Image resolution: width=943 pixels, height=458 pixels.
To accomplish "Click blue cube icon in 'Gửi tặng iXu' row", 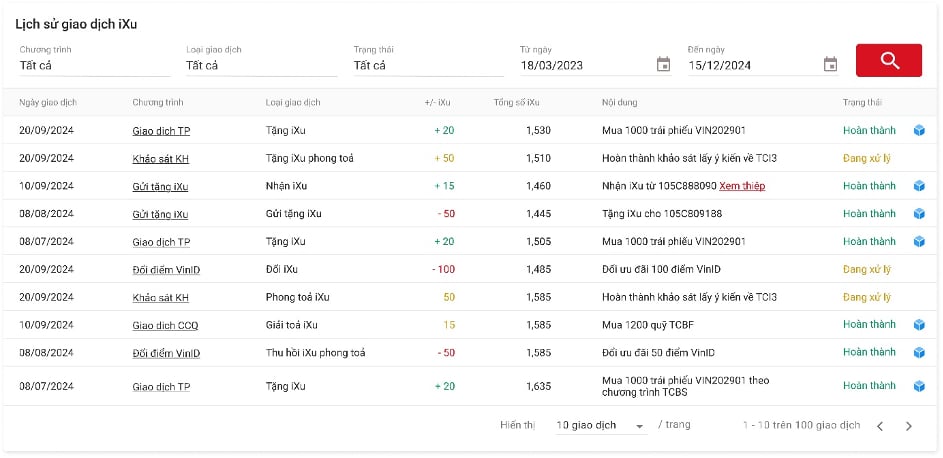I will (919, 213).
